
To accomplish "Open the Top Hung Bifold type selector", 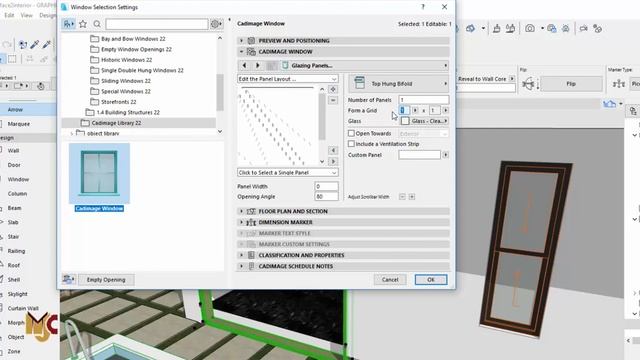I will pyautogui.click(x=399, y=84).
